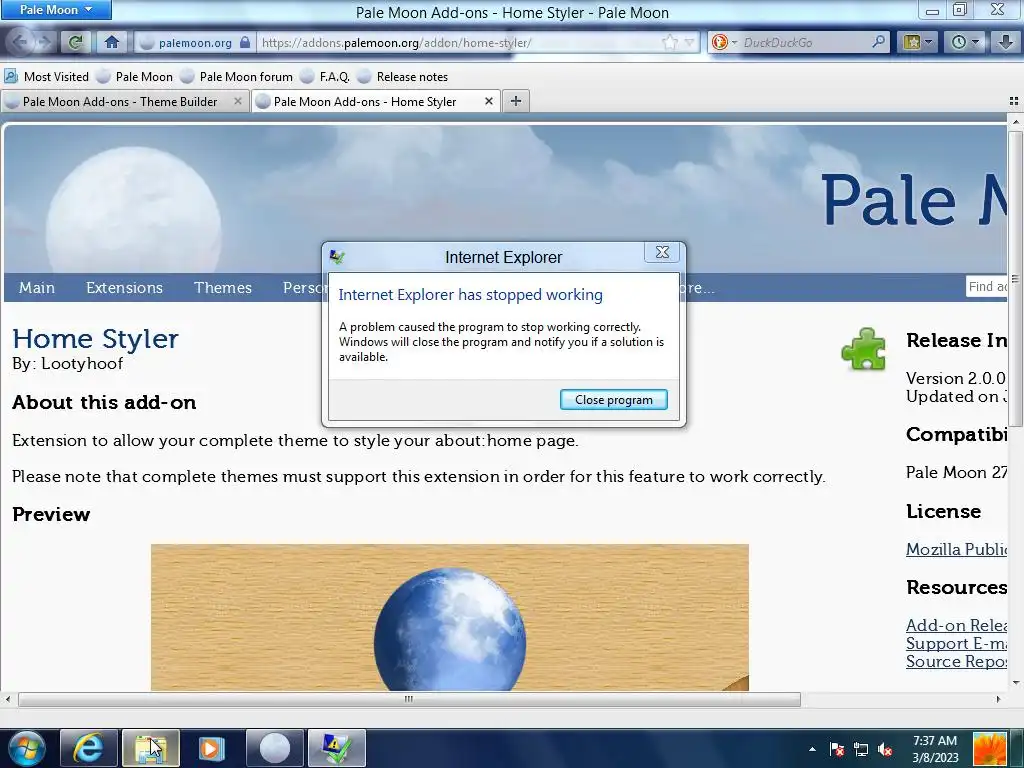Open the Themes section
This screenshot has height=768, width=1024.
click(x=223, y=288)
